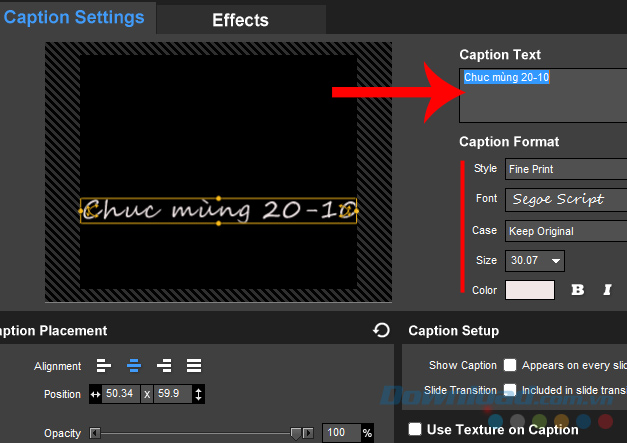Screen dimensions: 627x443
Task: Toggle italic caption formatting
Action: (x=607, y=290)
